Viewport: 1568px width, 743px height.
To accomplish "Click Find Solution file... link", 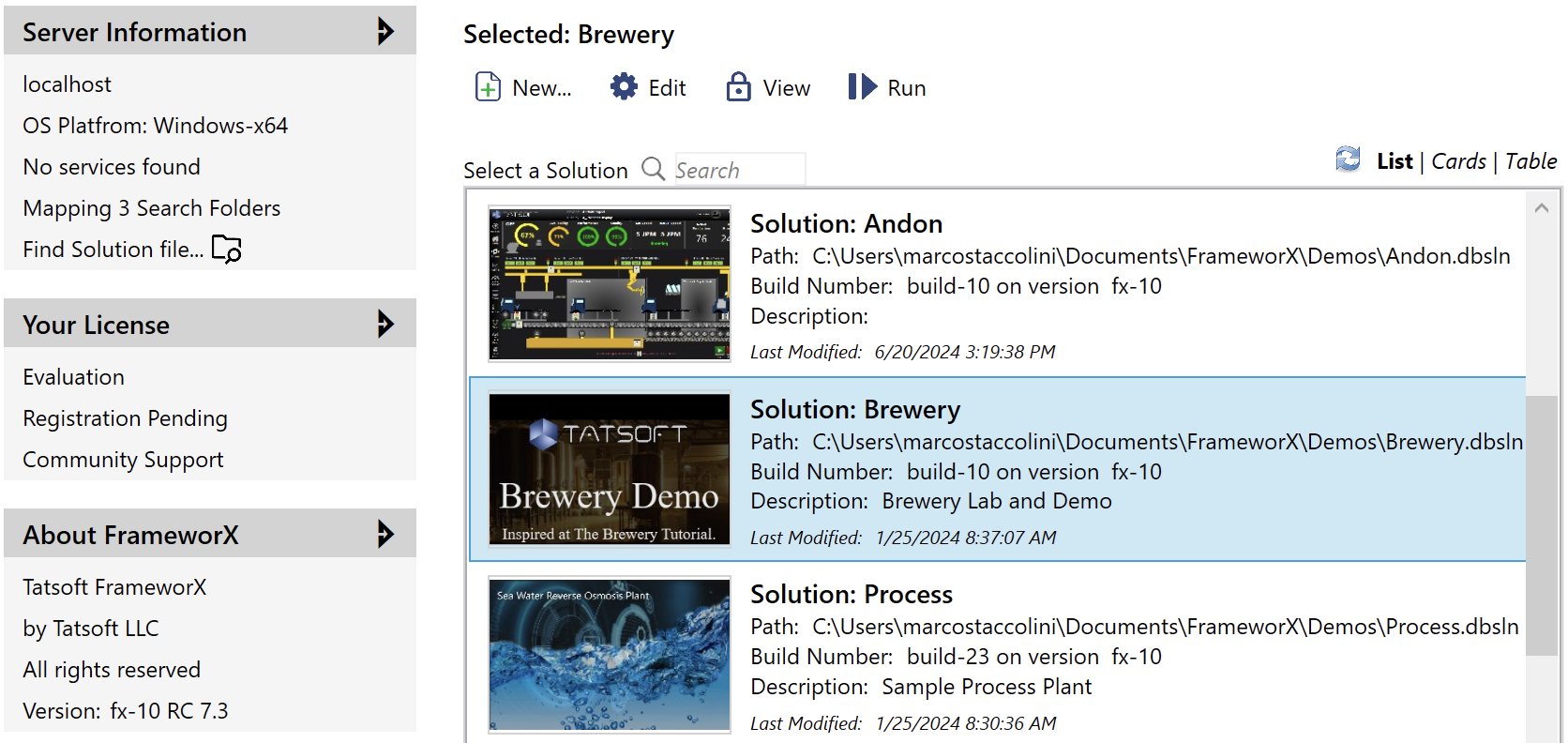I will pos(113,250).
